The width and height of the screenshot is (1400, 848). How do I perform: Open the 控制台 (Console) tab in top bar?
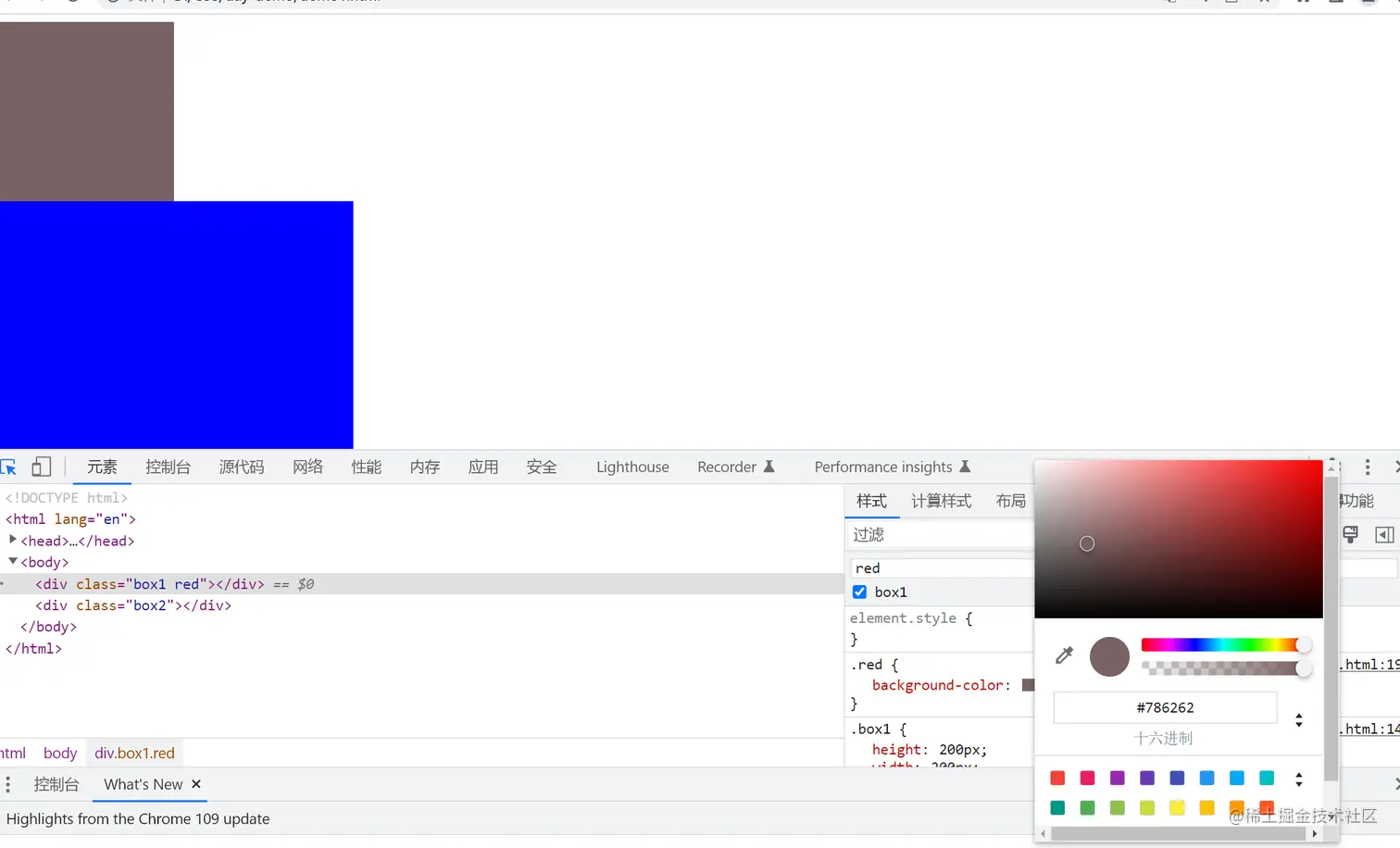(168, 468)
